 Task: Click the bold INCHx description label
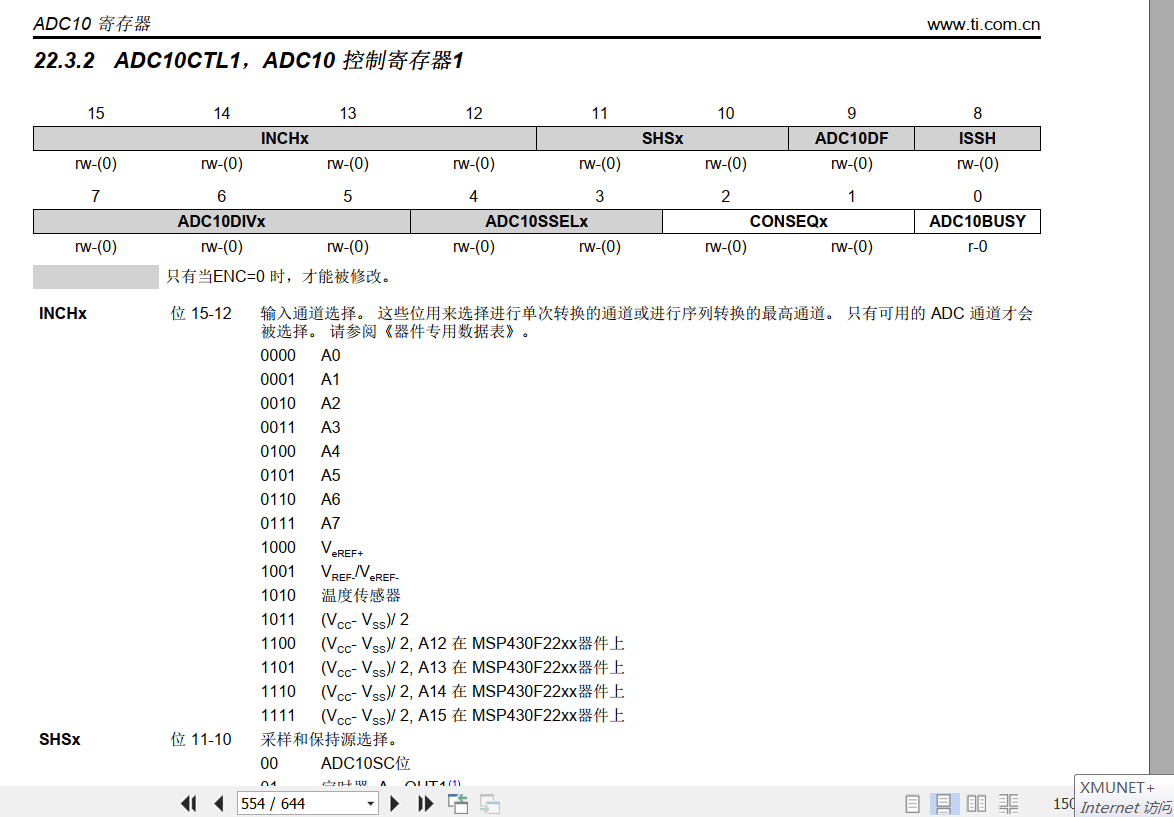pyautogui.click(x=63, y=314)
